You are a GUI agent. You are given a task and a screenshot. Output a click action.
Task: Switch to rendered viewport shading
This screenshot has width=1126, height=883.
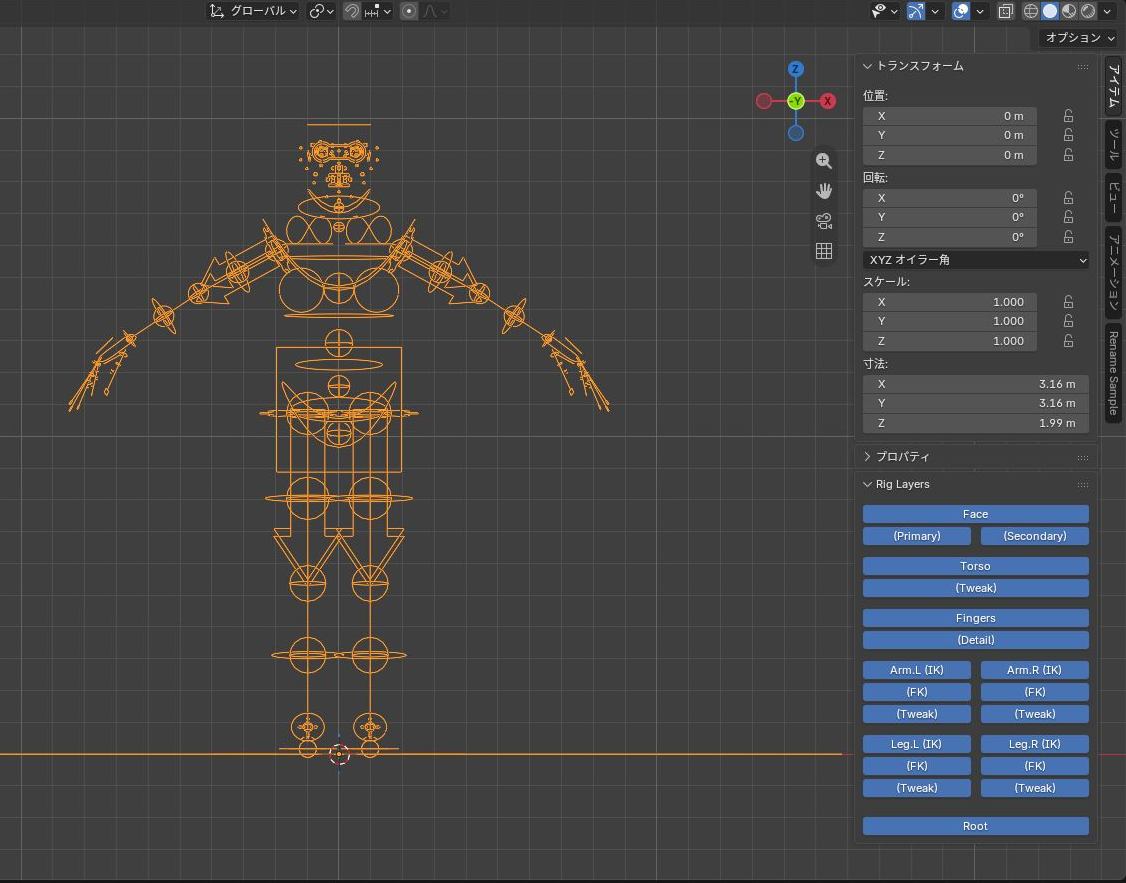[1088, 11]
